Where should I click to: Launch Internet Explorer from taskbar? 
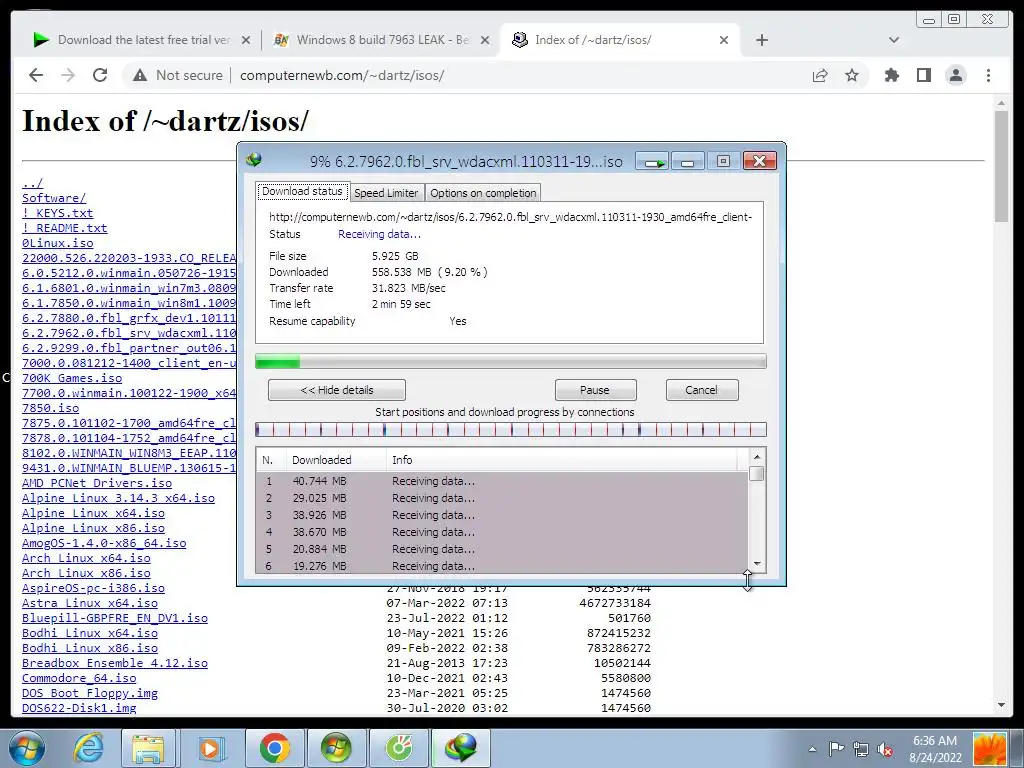(88, 748)
